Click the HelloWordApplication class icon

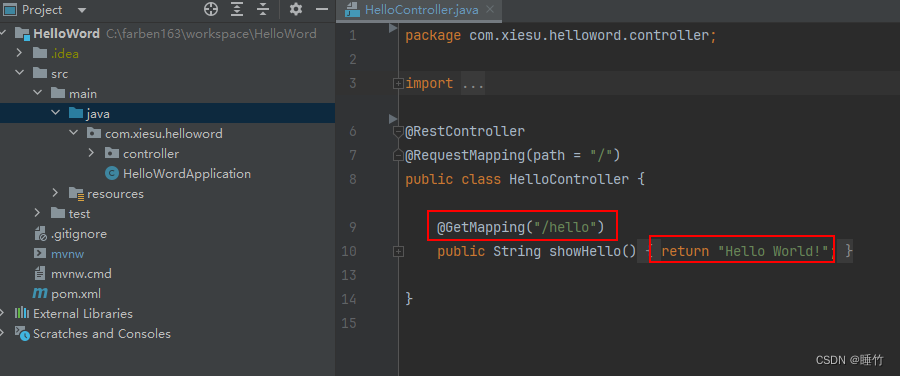[x=111, y=173]
